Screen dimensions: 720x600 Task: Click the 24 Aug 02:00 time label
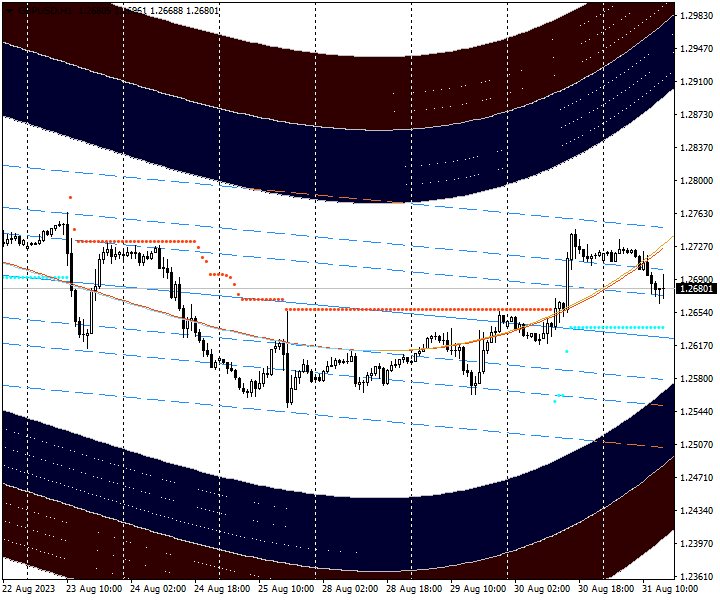tap(158, 589)
